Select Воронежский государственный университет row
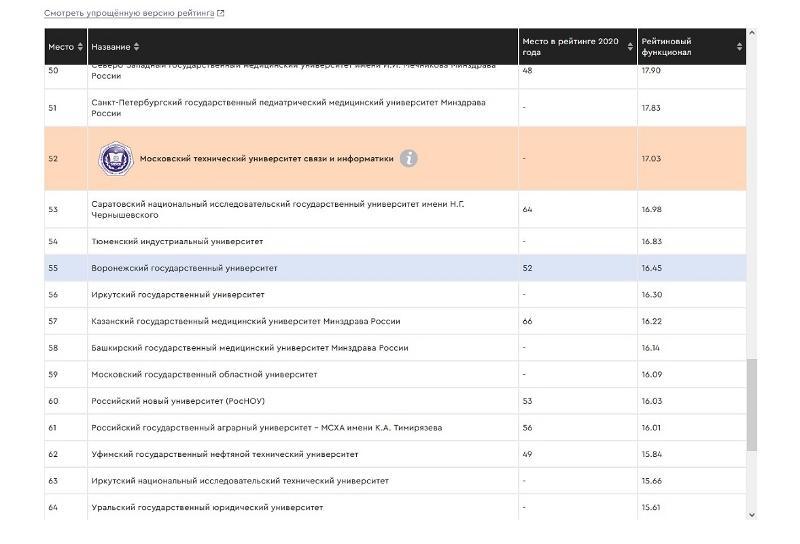This screenshot has width=800, height=544. point(184,268)
